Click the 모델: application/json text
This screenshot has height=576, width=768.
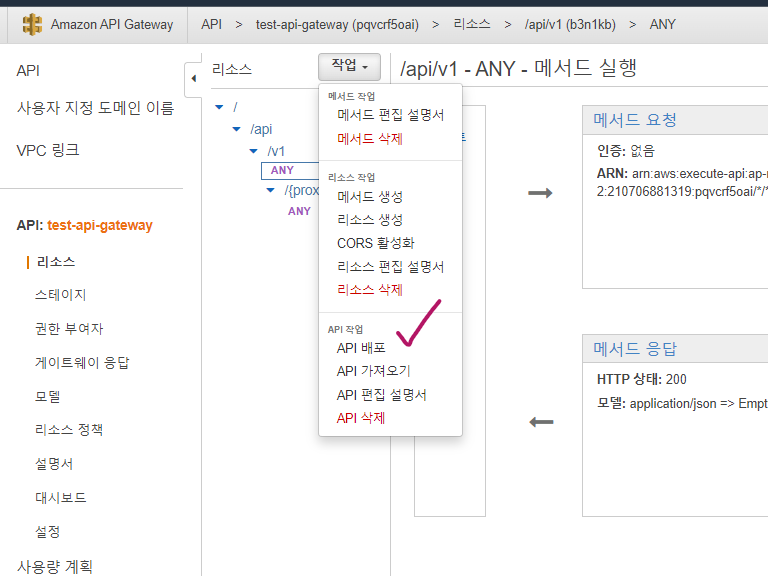tap(682, 404)
